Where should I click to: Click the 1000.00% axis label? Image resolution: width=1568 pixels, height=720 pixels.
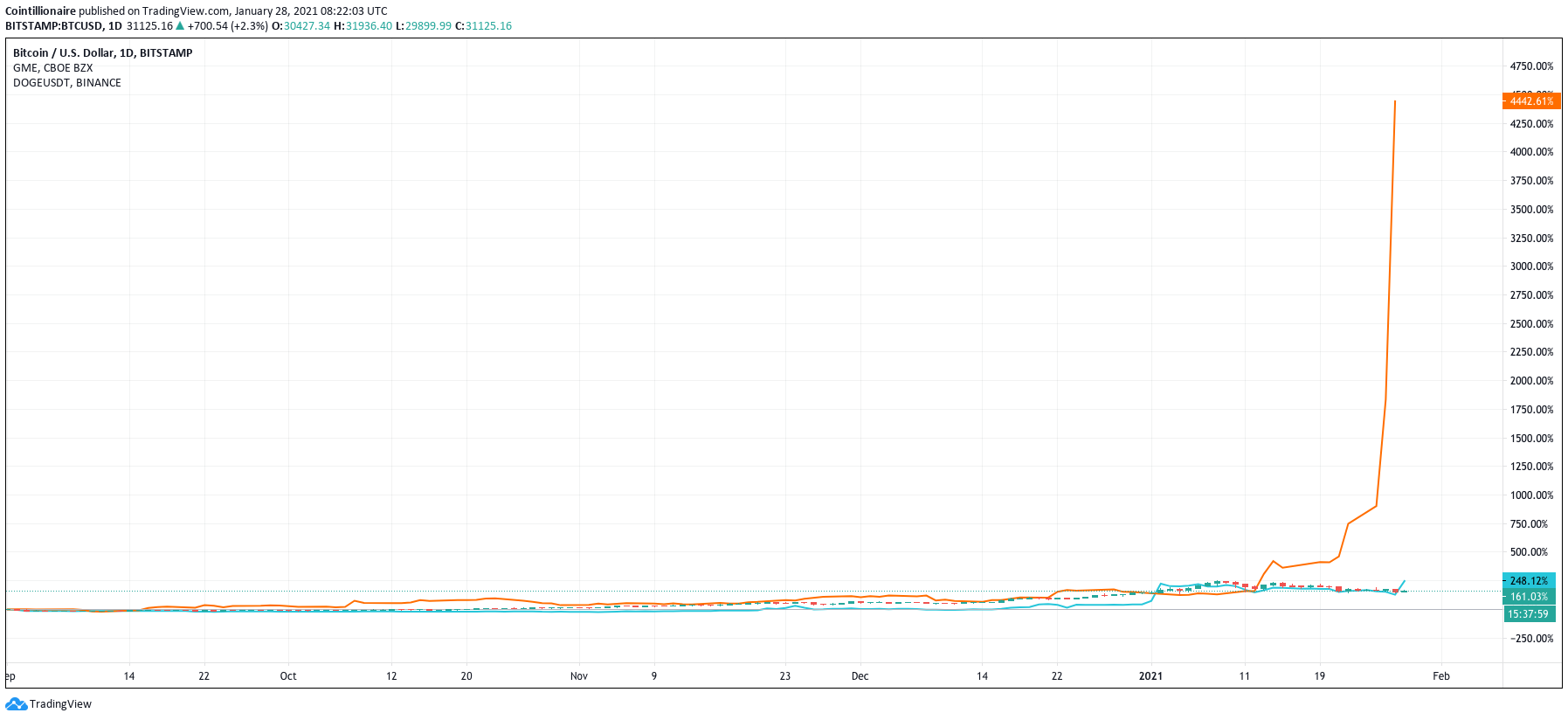coord(1532,495)
